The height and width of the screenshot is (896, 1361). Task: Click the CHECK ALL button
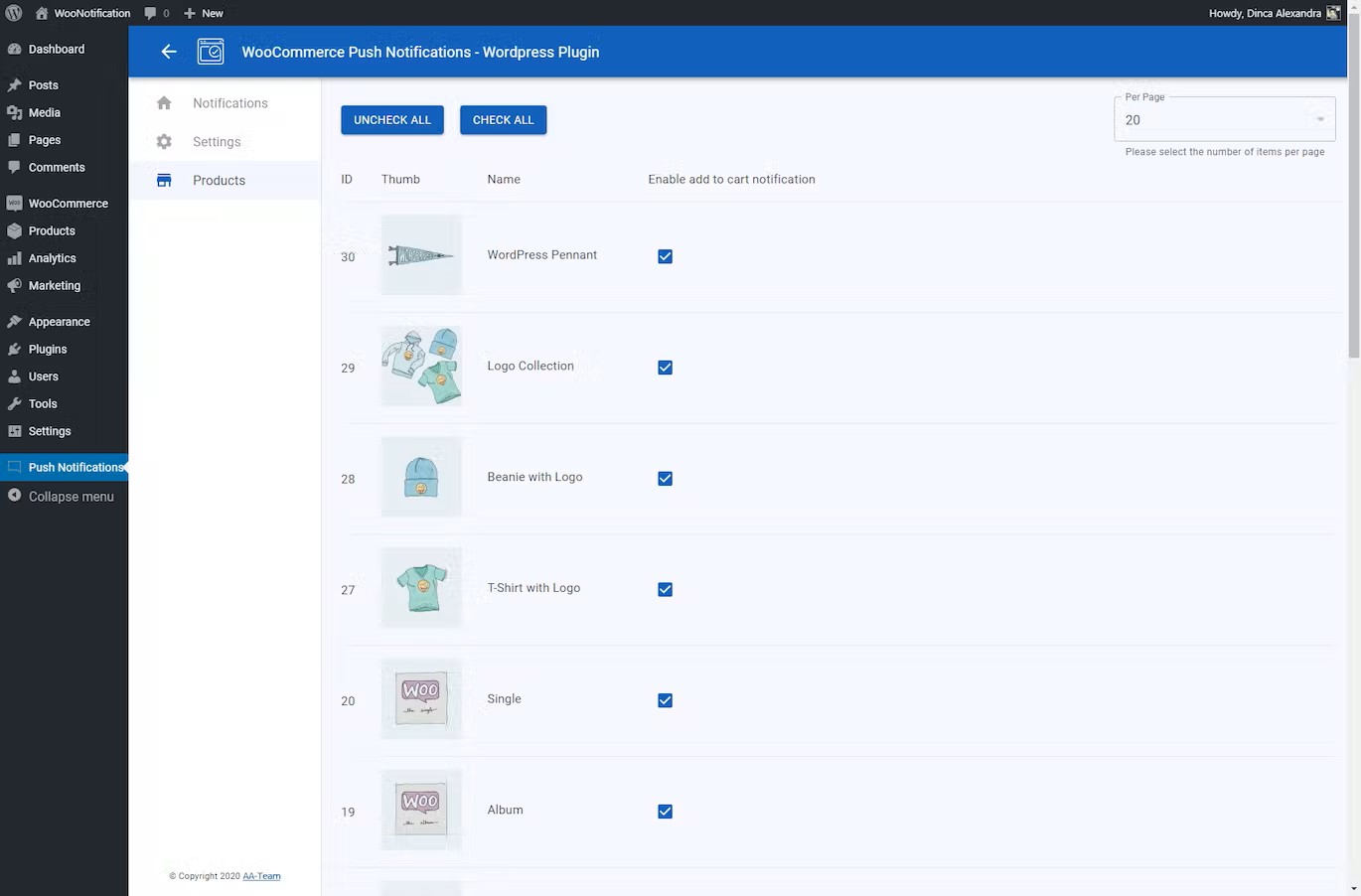point(504,120)
